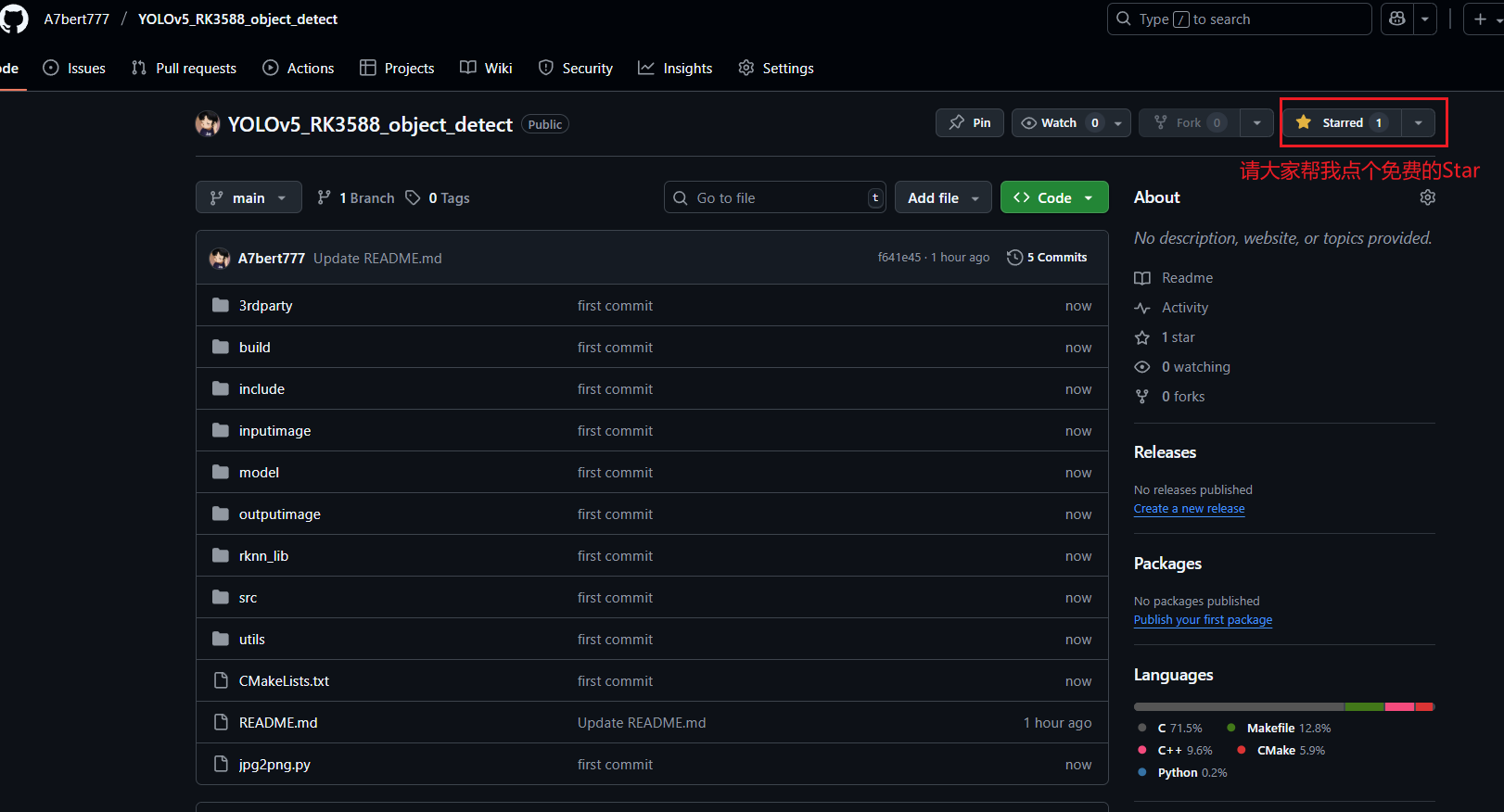Click the C++ 9.6% language entry
The height and width of the screenshot is (812, 1504).
tap(1176, 750)
